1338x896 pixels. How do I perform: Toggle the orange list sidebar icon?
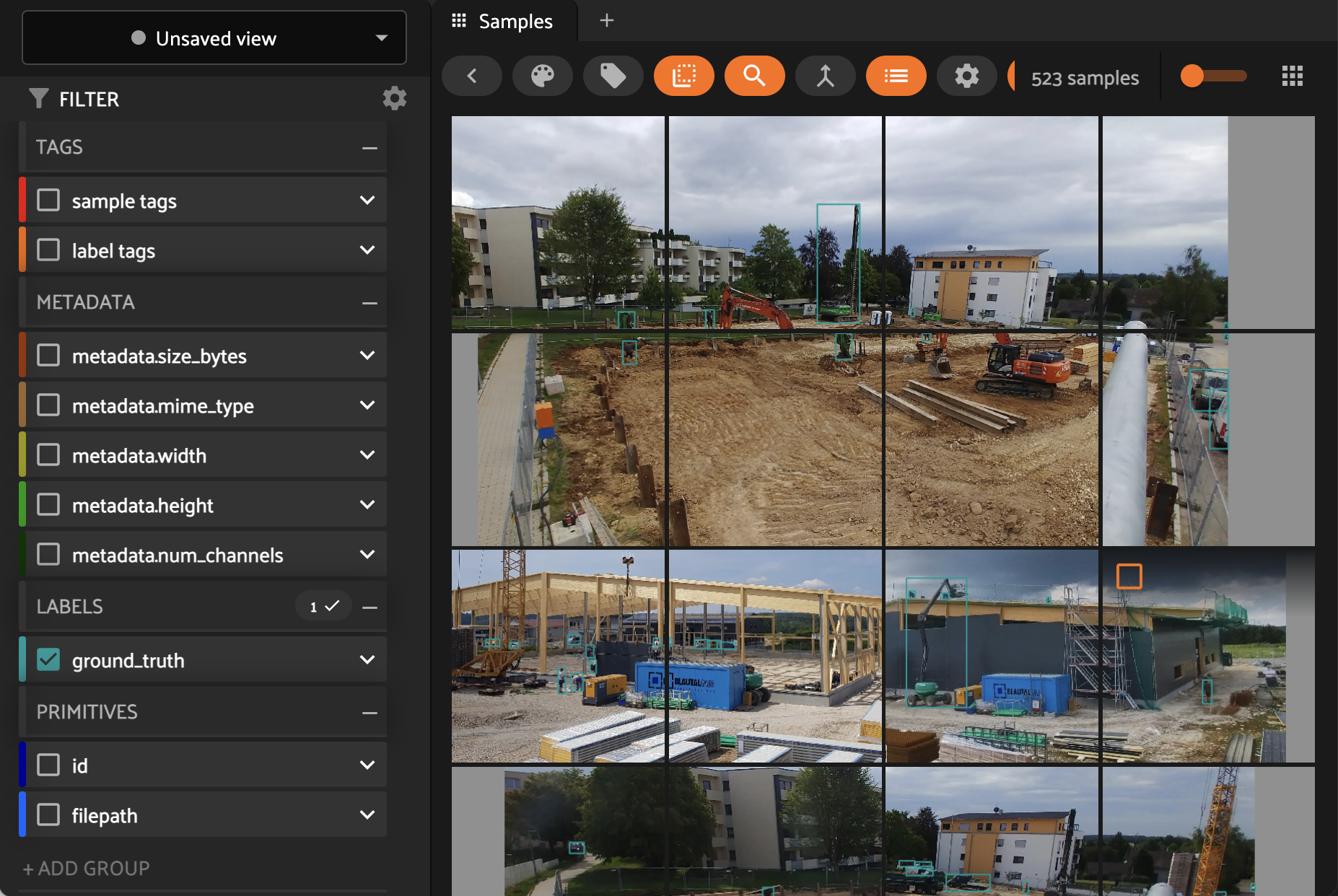point(896,76)
